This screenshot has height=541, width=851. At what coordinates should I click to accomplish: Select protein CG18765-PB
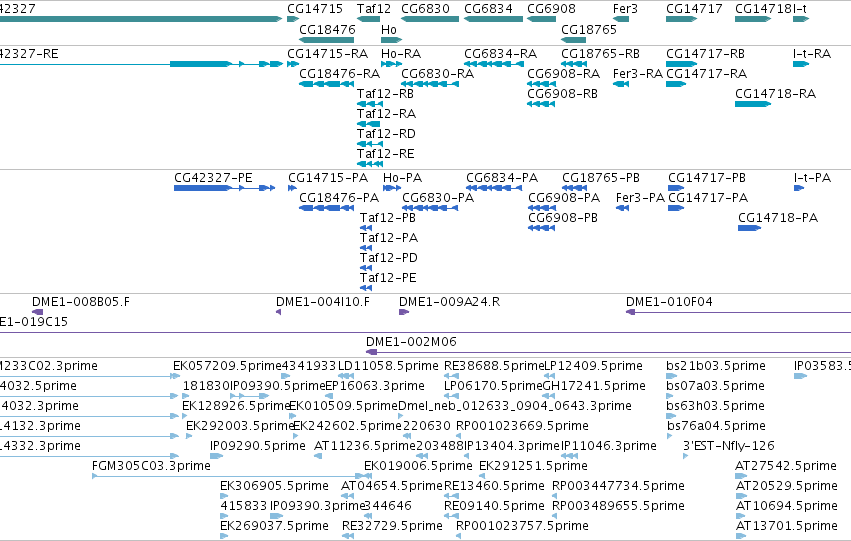pyautogui.click(x=601, y=178)
